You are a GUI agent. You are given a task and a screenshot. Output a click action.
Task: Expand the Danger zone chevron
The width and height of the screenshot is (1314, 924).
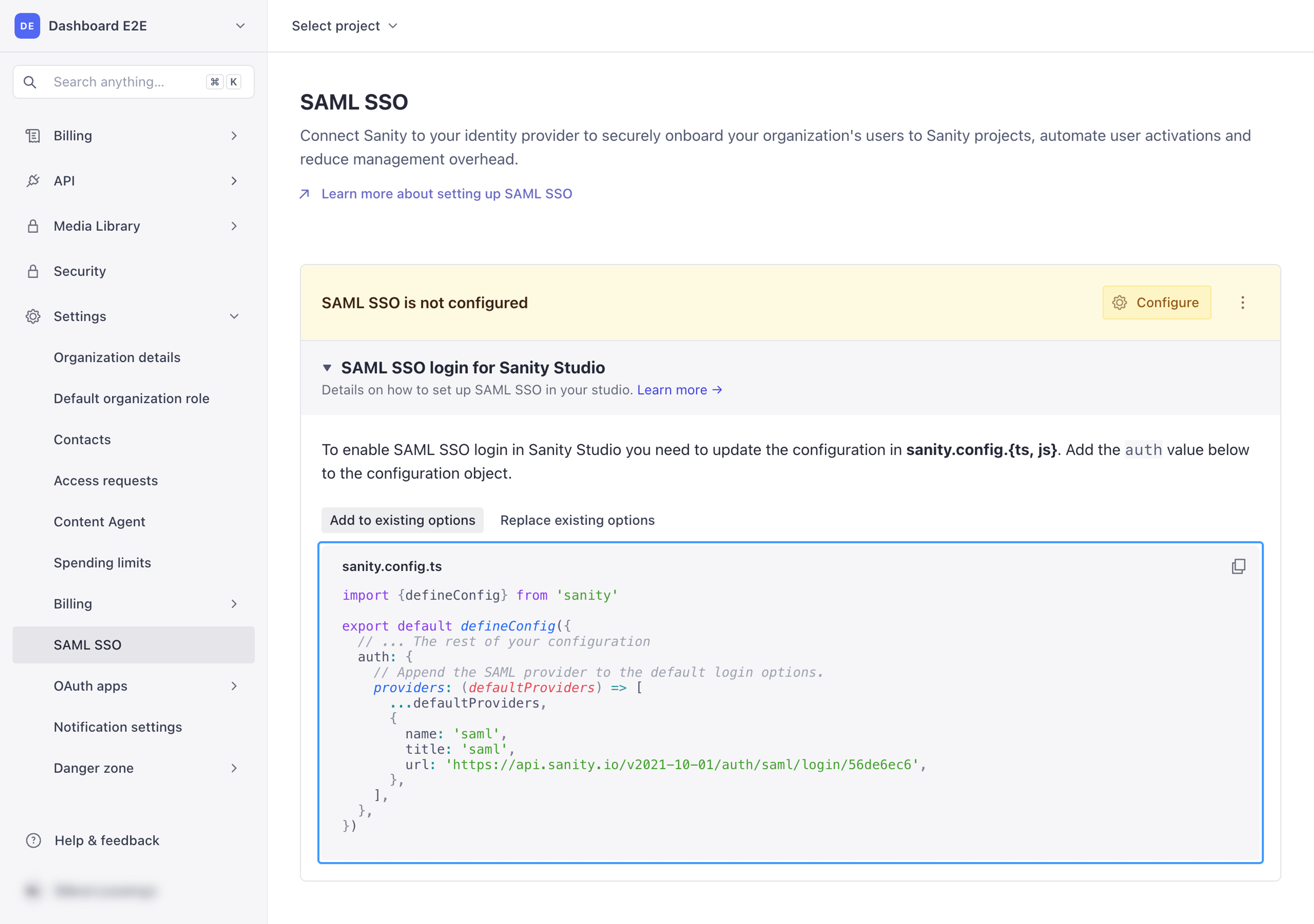point(234,768)
